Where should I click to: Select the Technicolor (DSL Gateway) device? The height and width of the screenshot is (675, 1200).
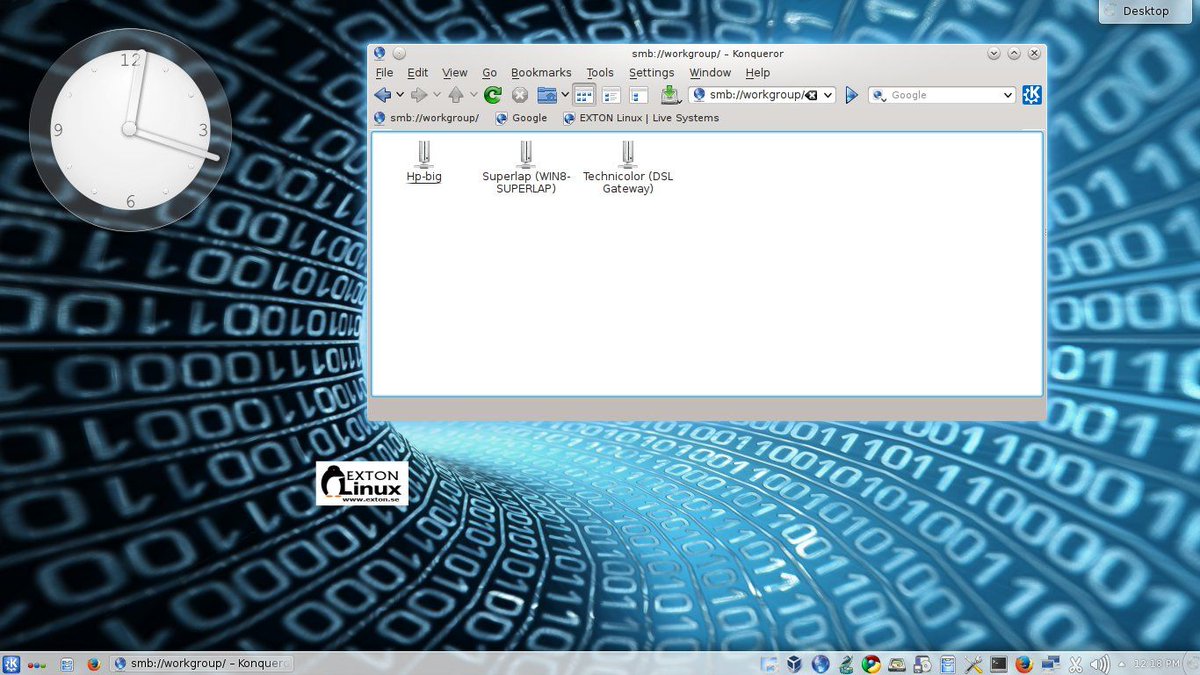(628, 167)
